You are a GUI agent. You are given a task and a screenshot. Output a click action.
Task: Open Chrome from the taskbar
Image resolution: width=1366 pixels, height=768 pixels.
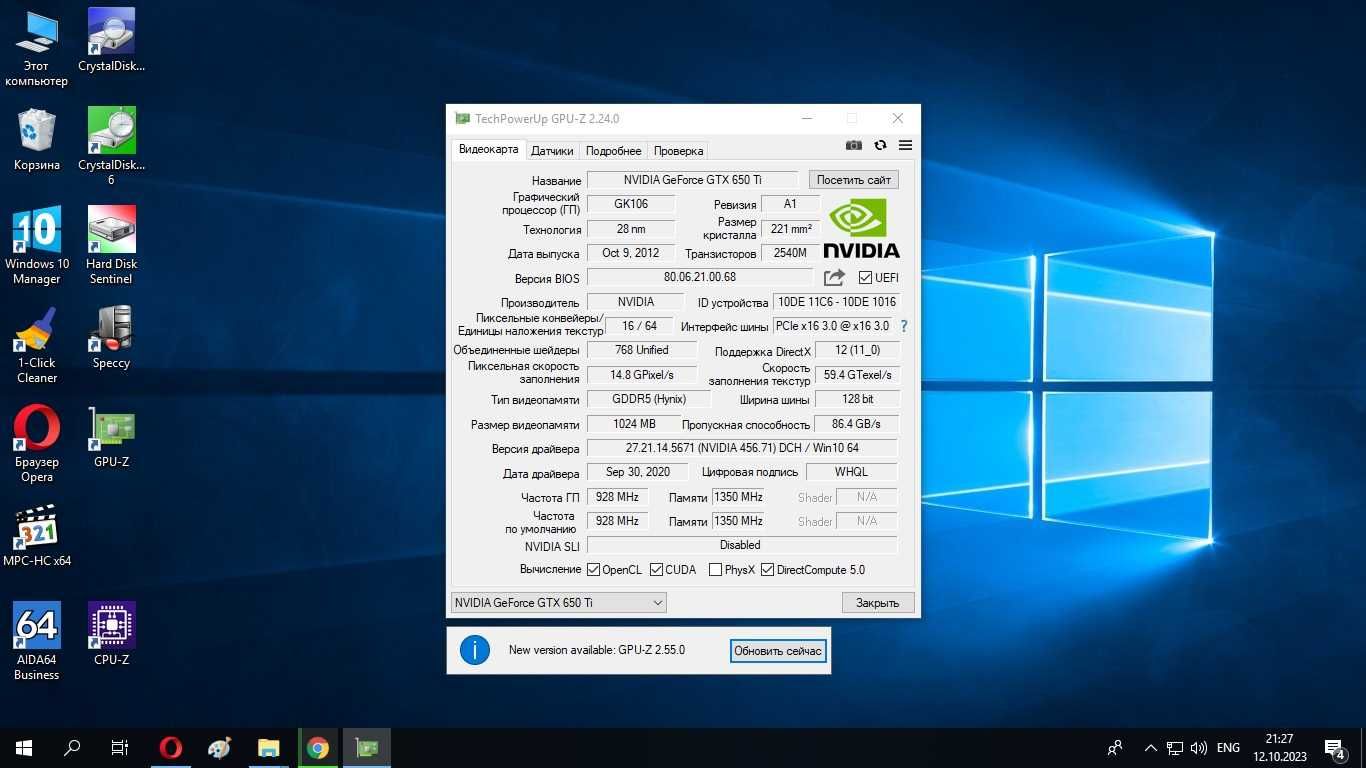click(x=318, y=747)
